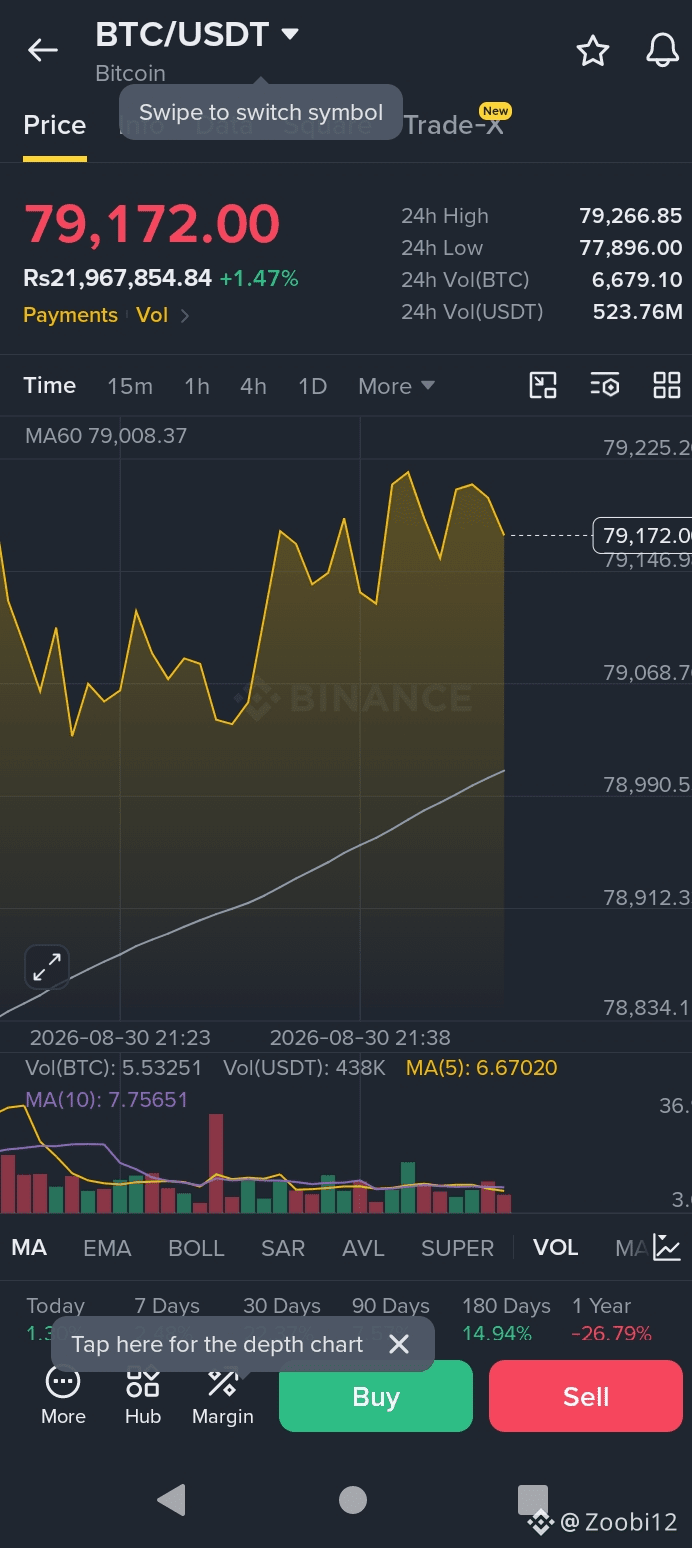Viewport: 692px width, 1548px height.
Task: Expand chart to fullscreen
Action: pos(47,967)
